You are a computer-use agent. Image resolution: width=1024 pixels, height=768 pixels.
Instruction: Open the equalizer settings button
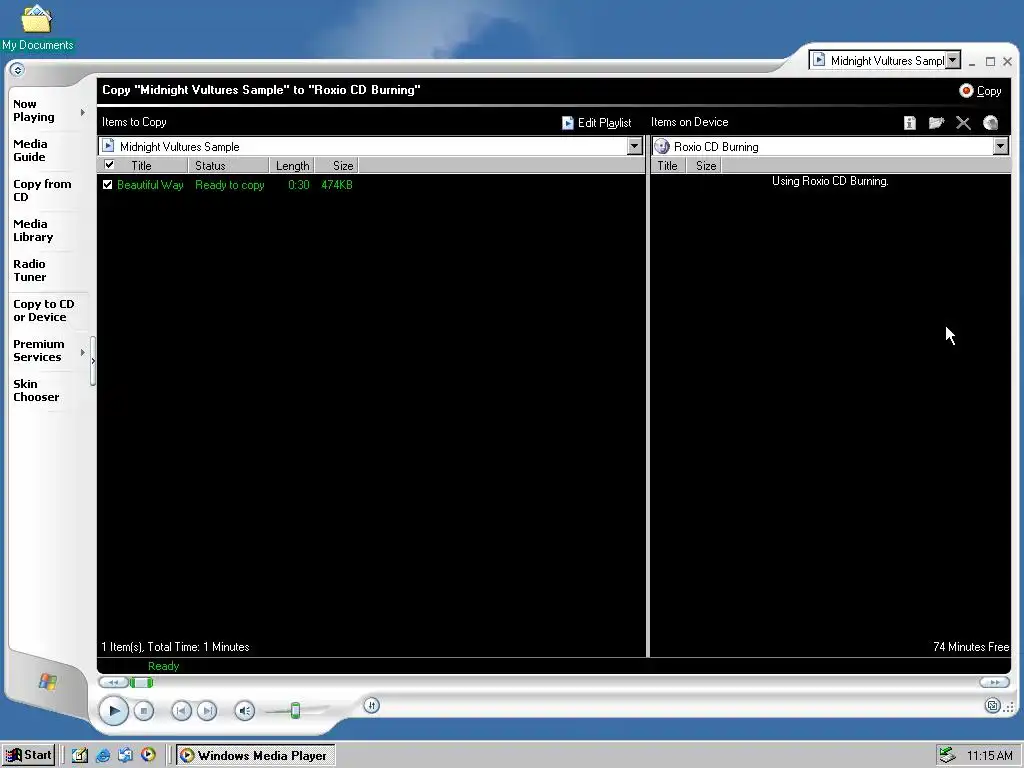click(x=371, y=705)
